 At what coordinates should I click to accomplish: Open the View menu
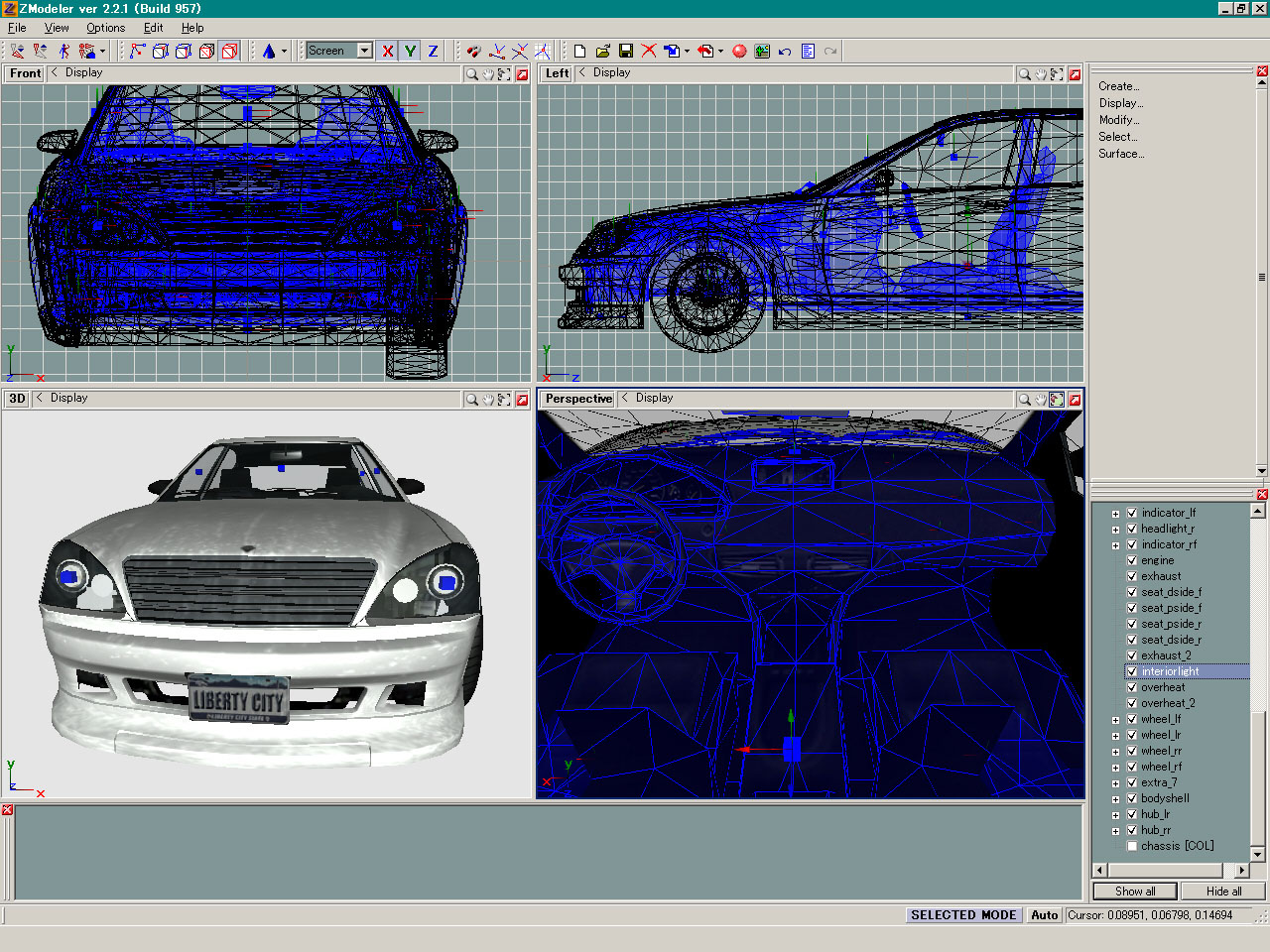[x=57, y=28]
